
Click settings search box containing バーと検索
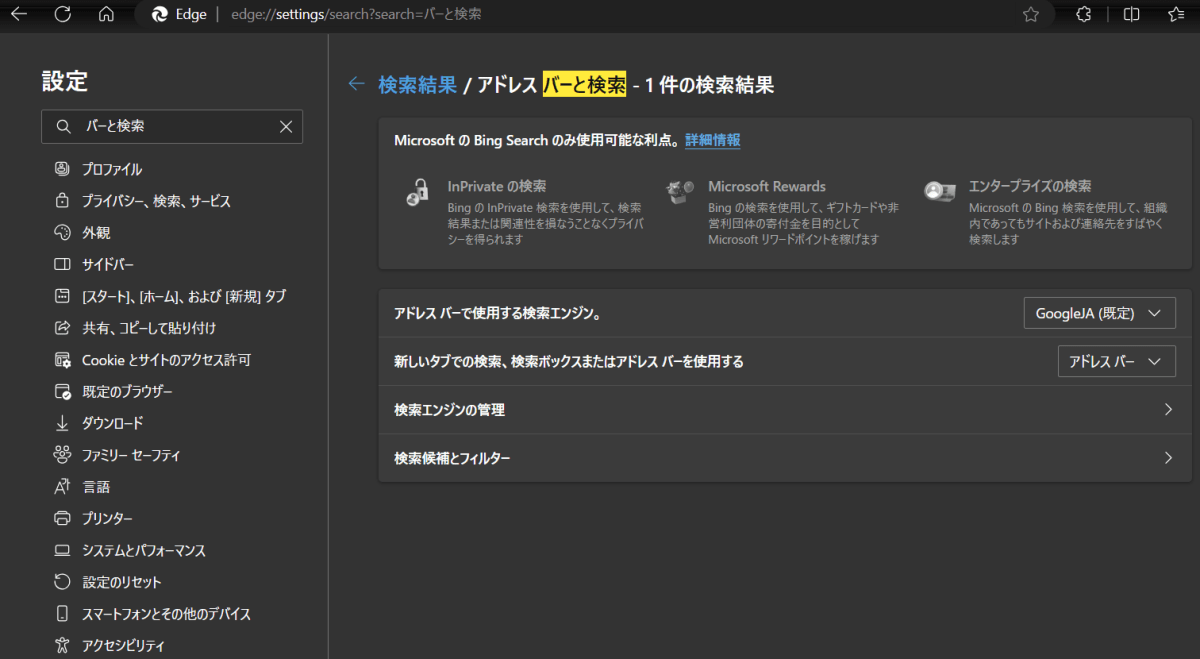point(172,127)
